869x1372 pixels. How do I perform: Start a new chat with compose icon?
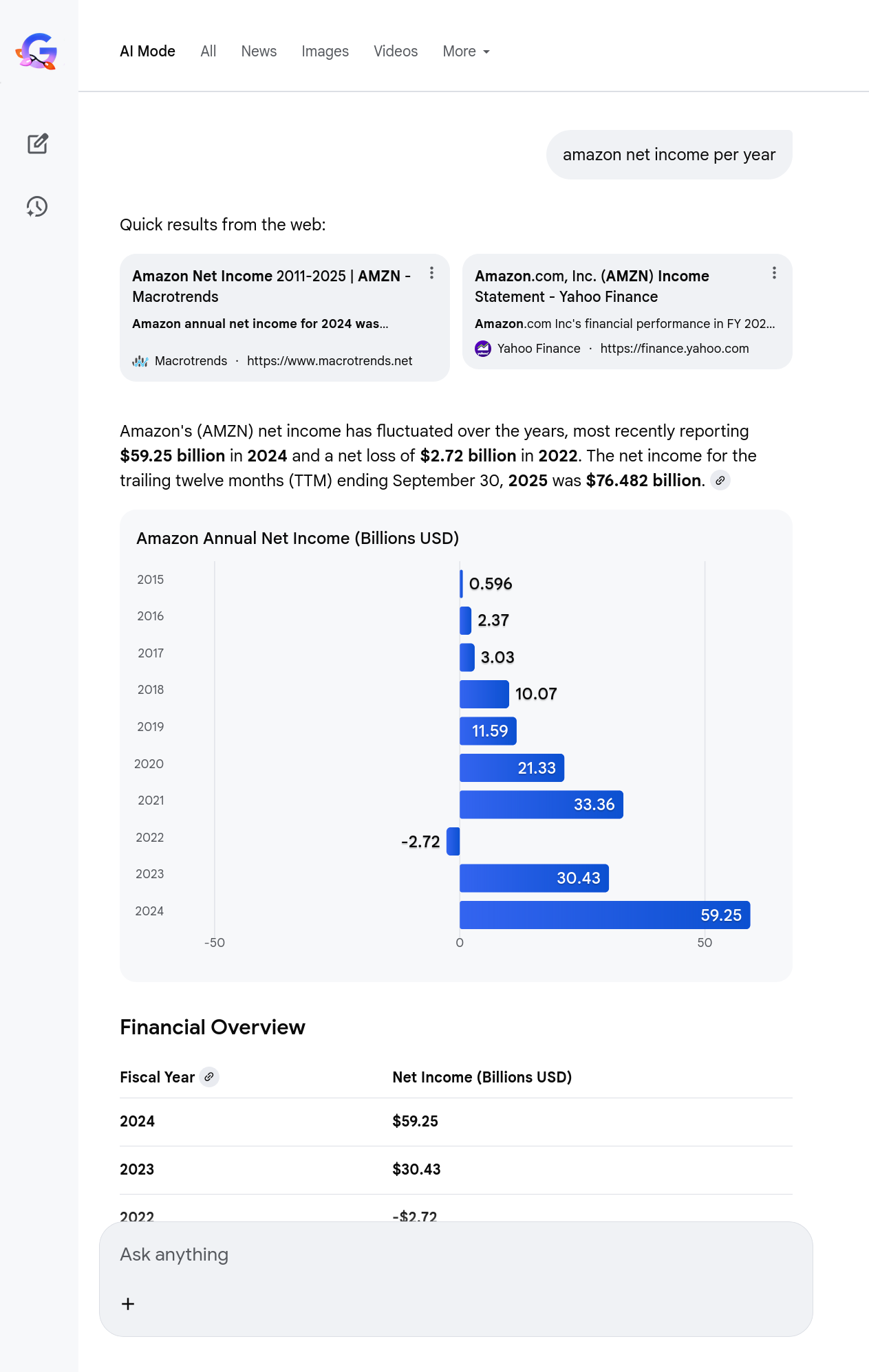(37, 144)
